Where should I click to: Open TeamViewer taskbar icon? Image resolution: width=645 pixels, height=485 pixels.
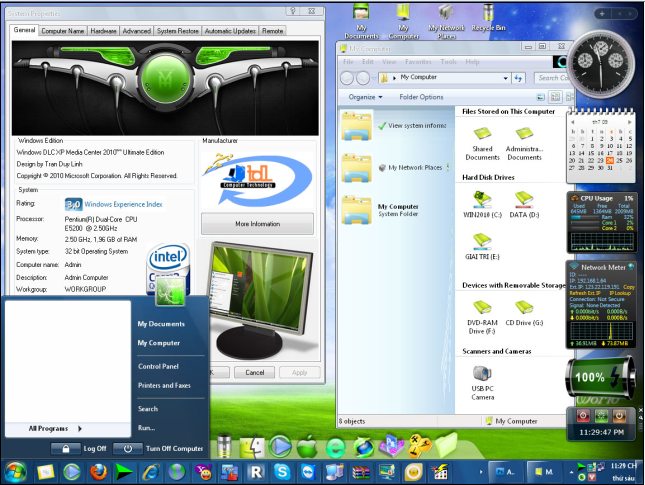(309, 472)
